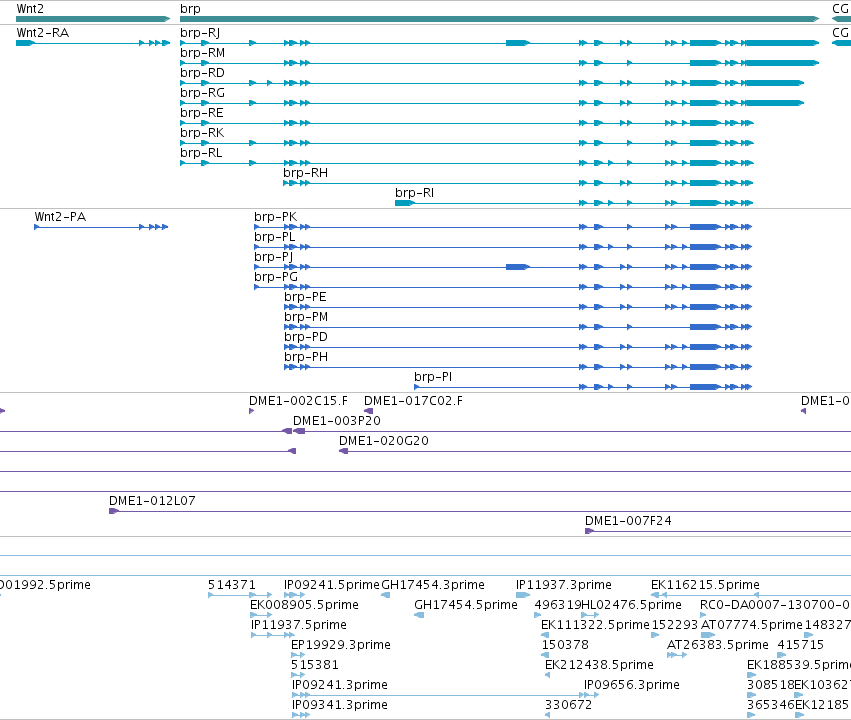Open the AT26383.5prime EST label
851x720 pixels.
click(717, 645)
